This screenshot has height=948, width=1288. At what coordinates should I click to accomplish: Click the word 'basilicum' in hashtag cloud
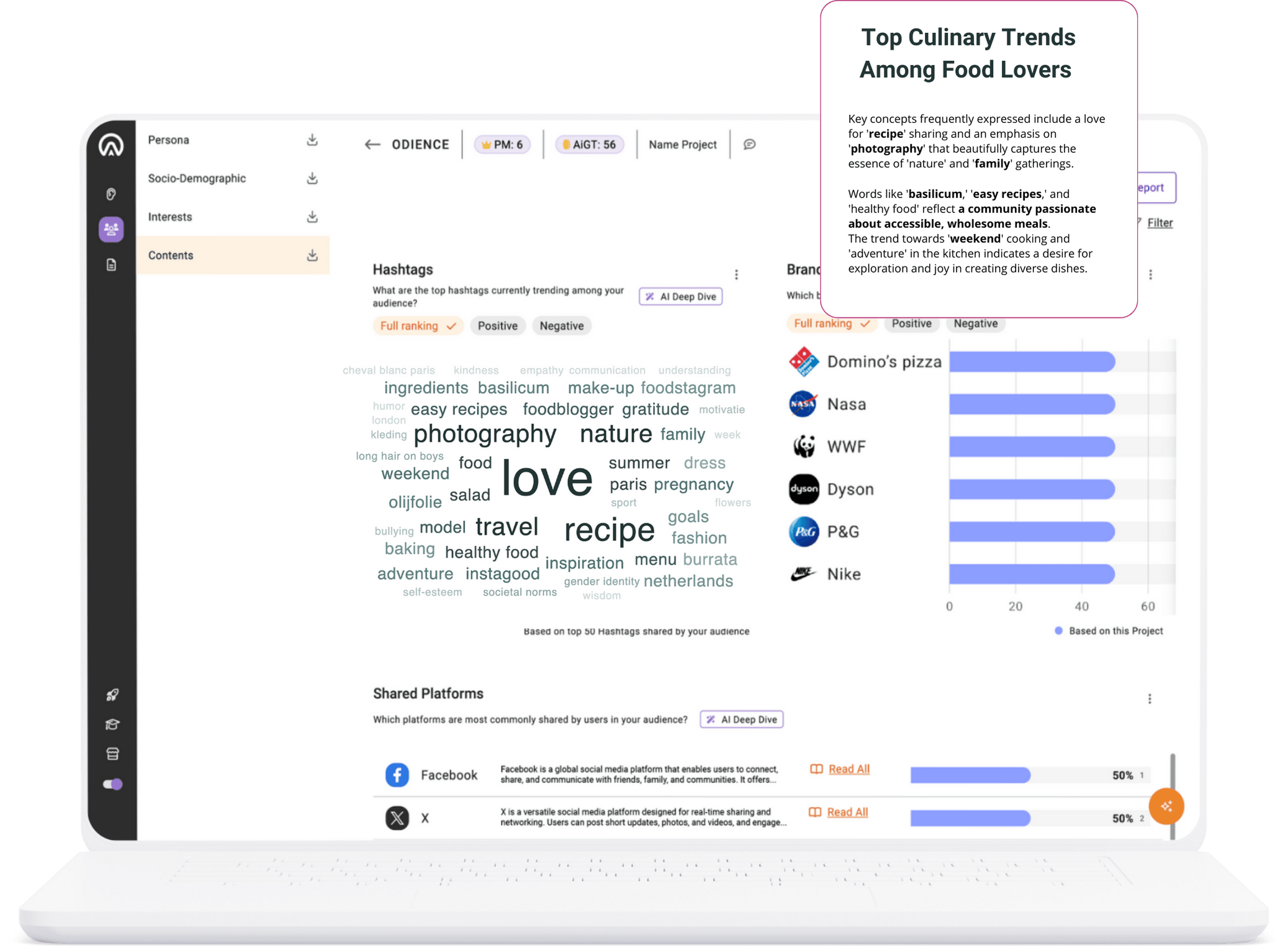pyautogui.click(x=513, y=388)
